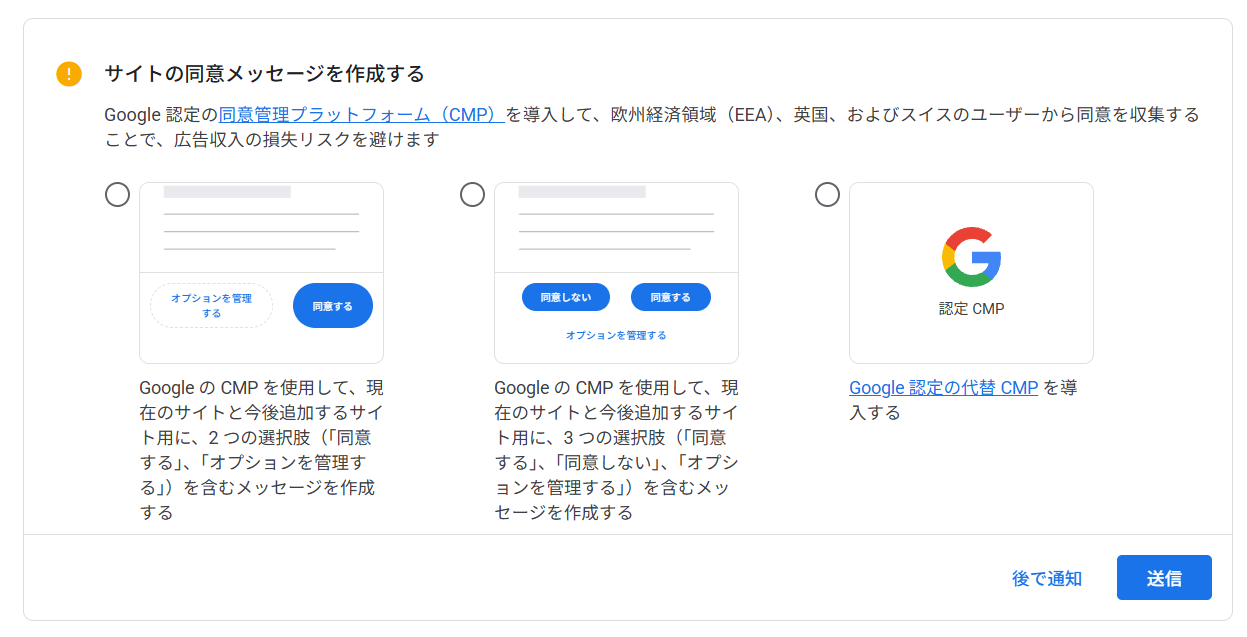The image size is (1247, 637).
Task: Click 同意しない in the second preview
Action: [x=566, y=297]
